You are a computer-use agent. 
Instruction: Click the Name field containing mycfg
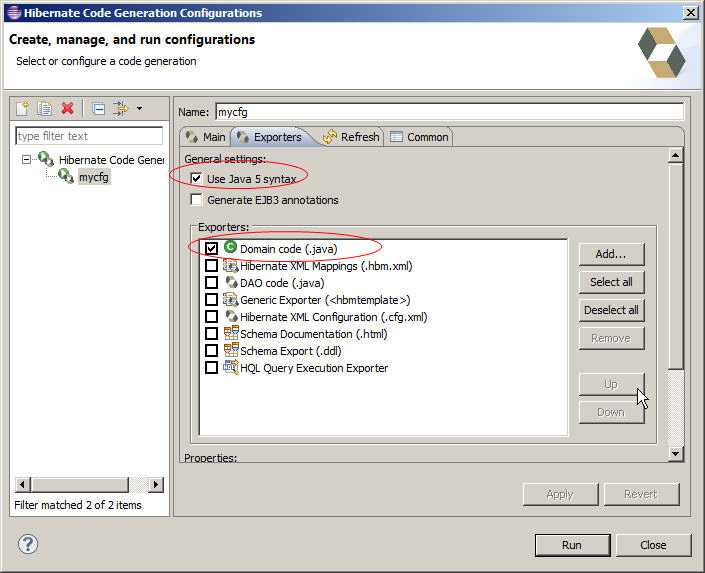pos(449,112)
